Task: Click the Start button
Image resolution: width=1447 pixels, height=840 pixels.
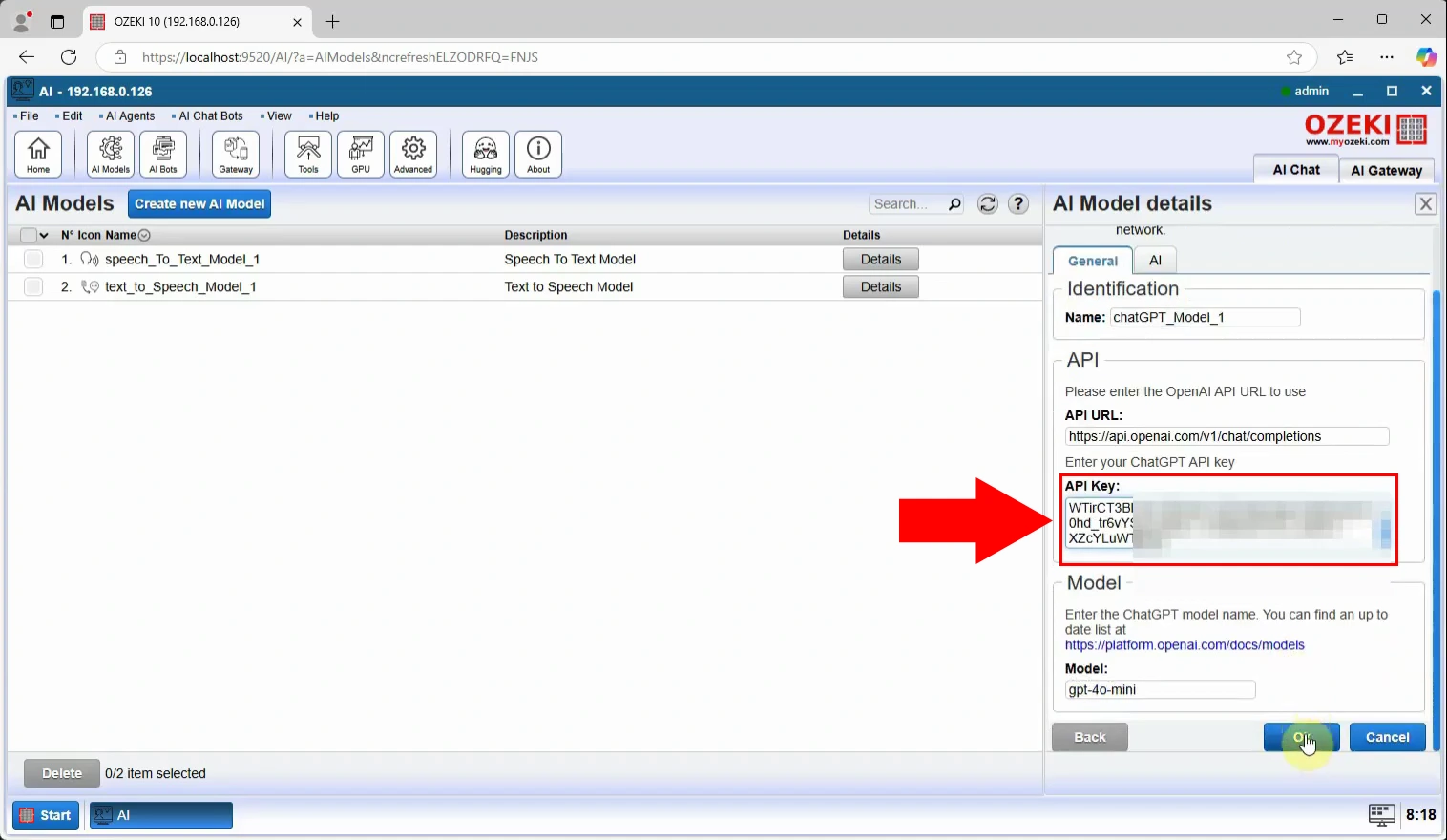Action: 46,815
